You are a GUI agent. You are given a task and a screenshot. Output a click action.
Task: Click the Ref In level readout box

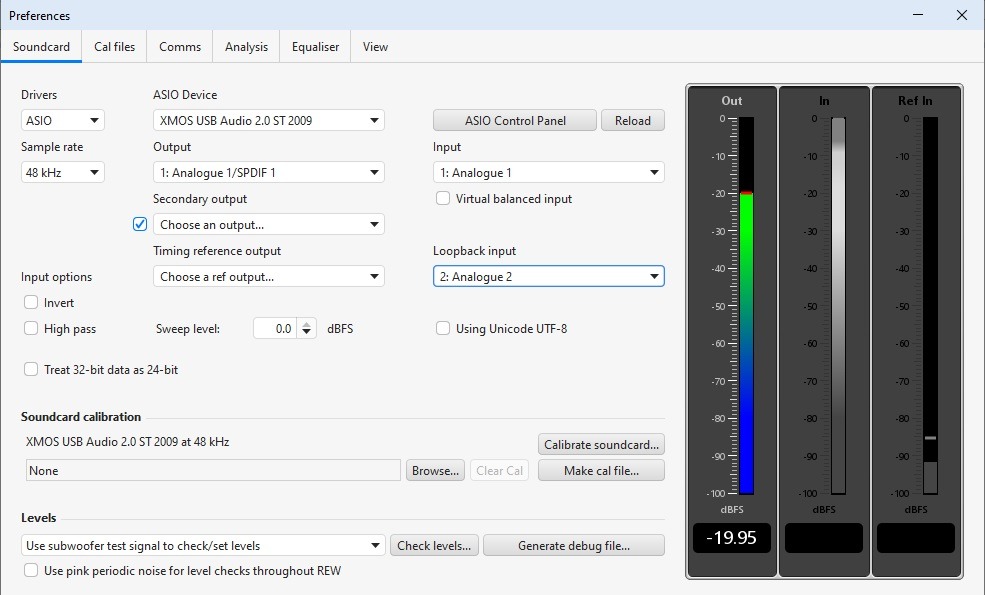coord(916,538)
